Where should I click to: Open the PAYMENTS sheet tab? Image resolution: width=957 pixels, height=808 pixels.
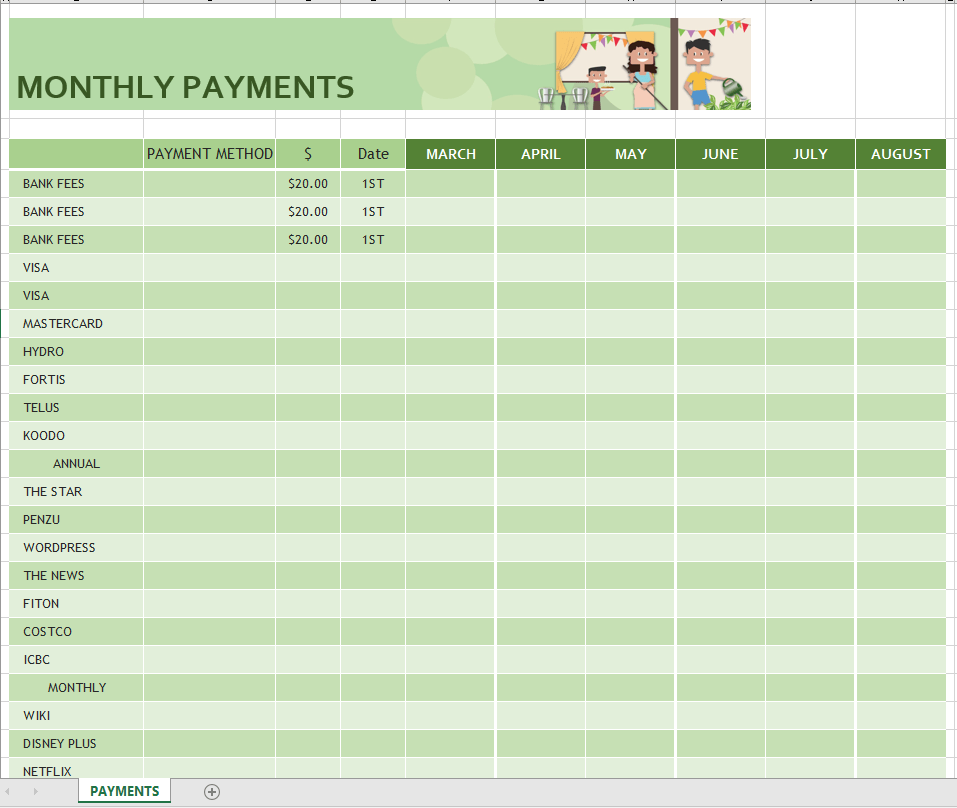point(124,791)
